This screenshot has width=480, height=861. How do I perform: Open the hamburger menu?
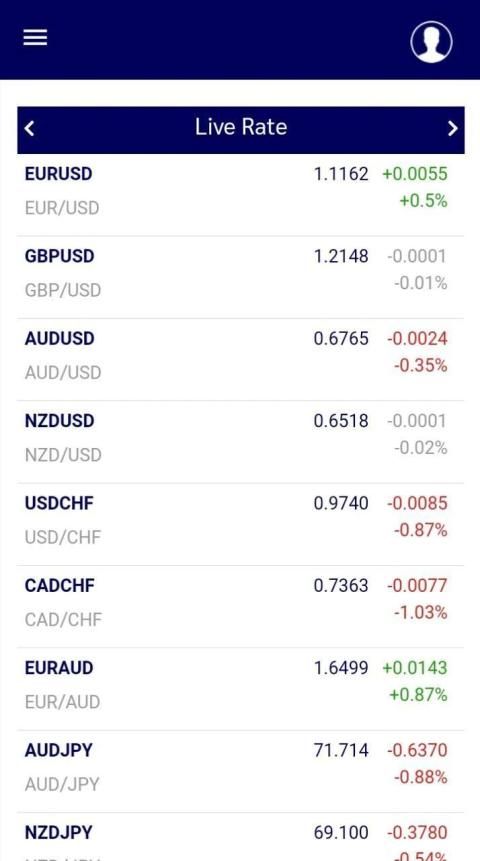(x=35, y=38)
